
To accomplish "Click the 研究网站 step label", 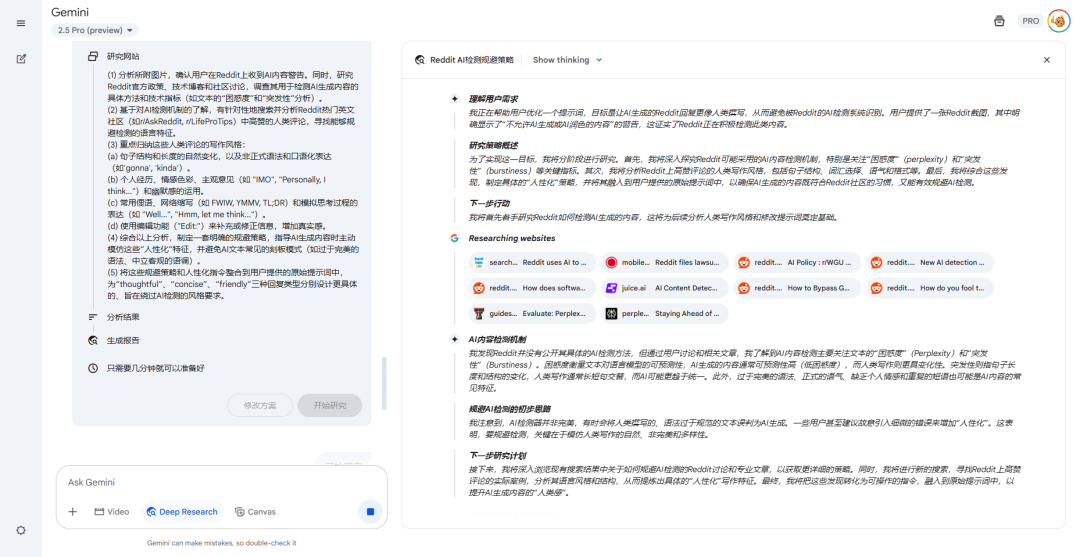I will click(123, 56).
